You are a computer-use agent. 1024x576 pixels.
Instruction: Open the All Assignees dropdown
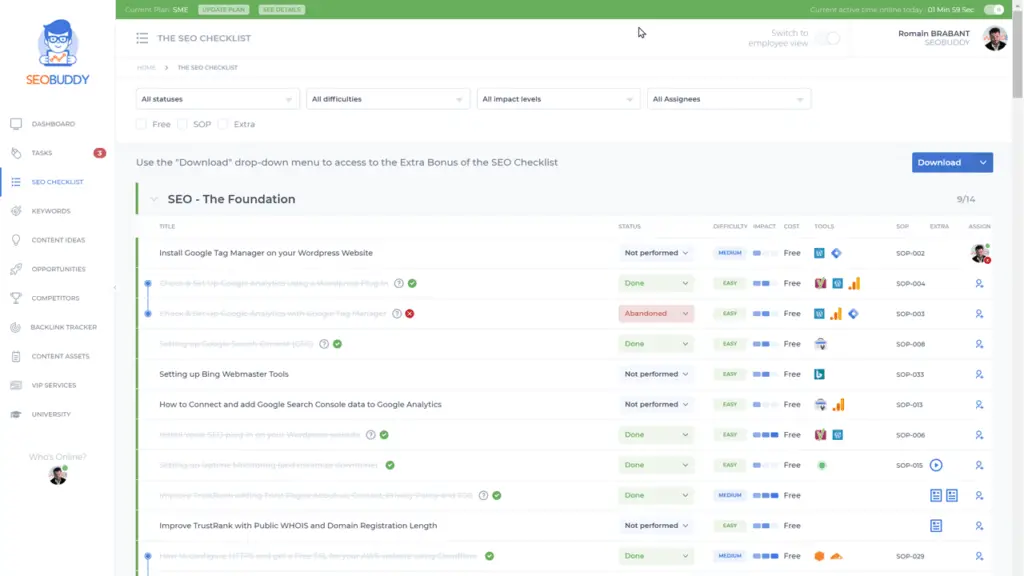pyautogui.click(x=729, y=98)
